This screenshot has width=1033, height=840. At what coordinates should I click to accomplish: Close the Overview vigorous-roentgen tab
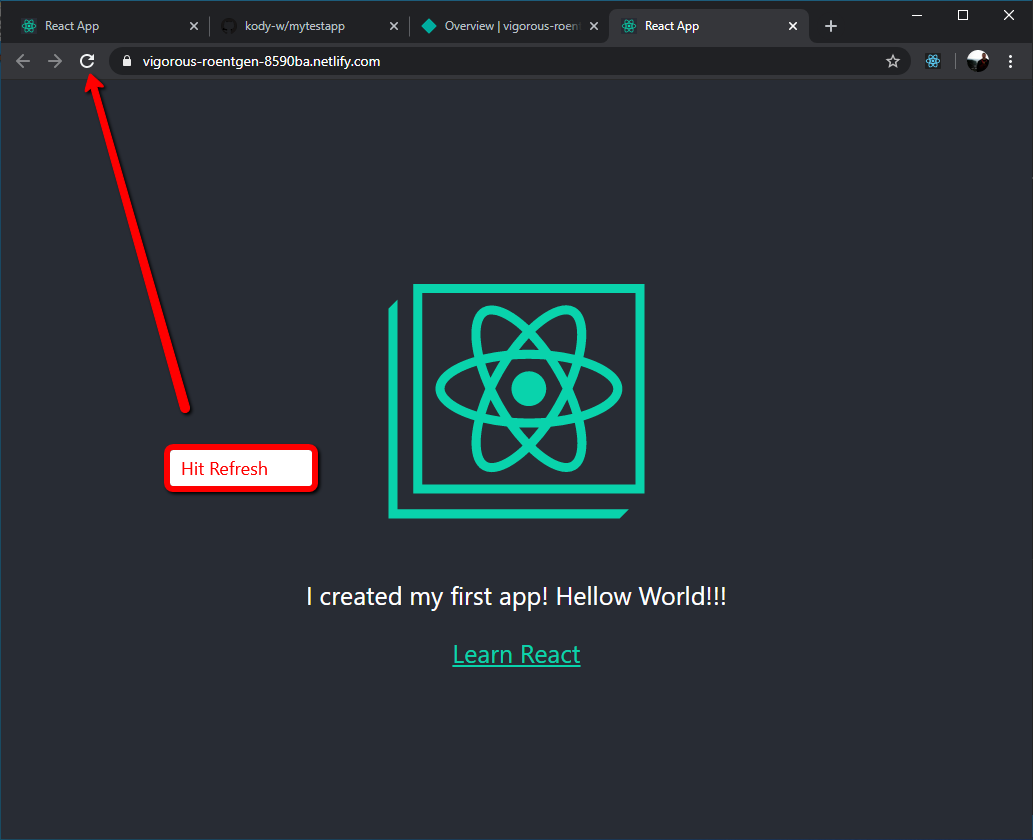(594, 26)
